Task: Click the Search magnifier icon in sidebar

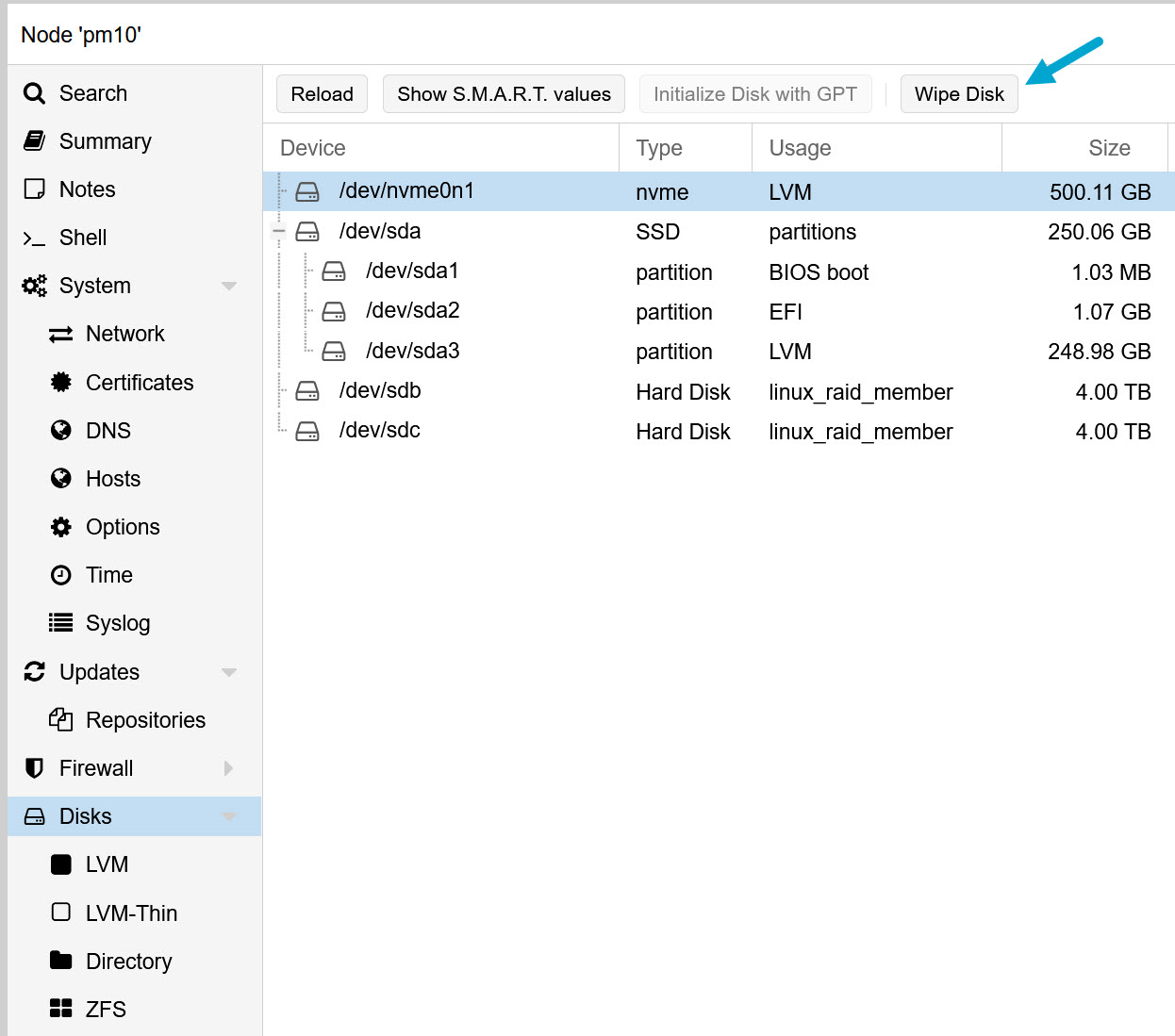Action: tap(34, 93)
